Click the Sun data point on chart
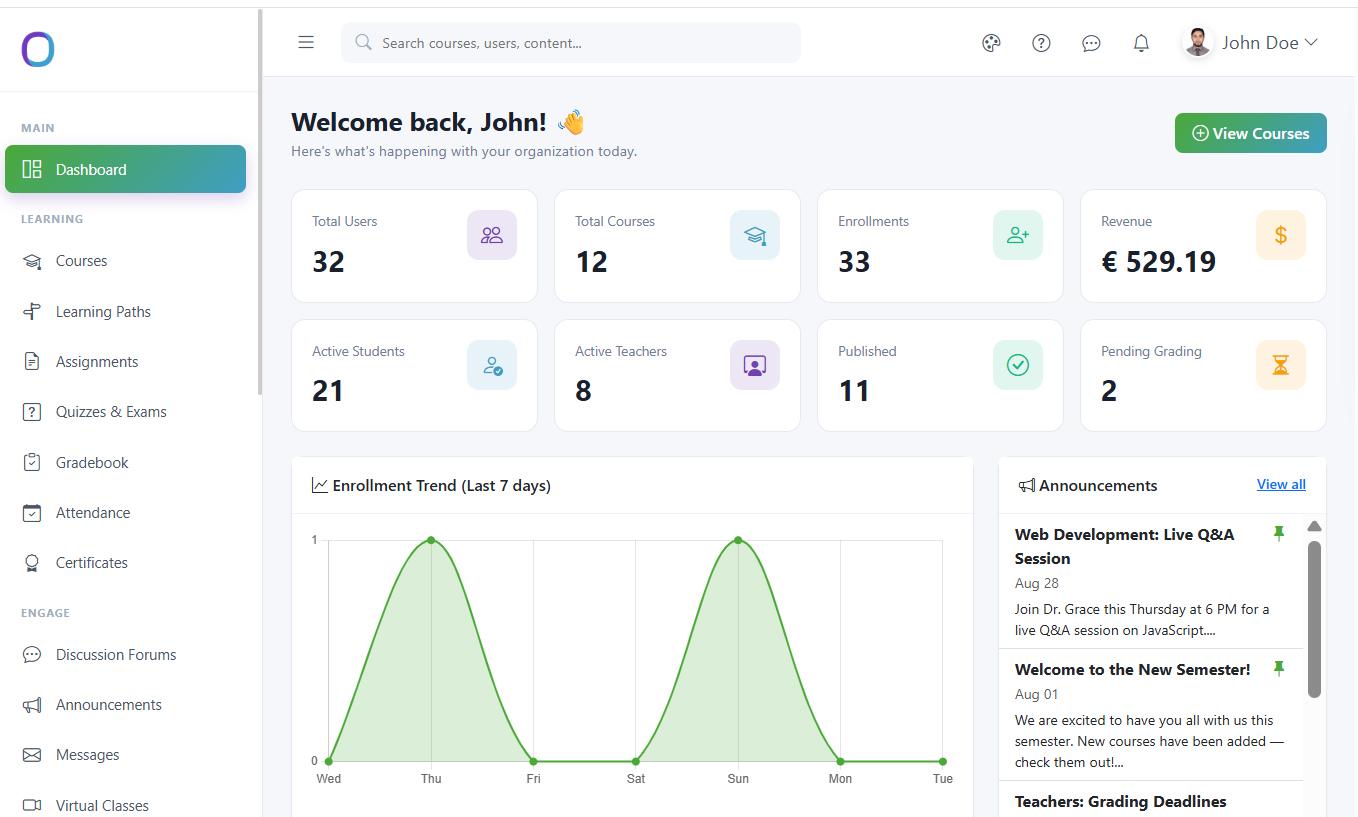This screenshot has height=817, width=1358. click(738, 540)
